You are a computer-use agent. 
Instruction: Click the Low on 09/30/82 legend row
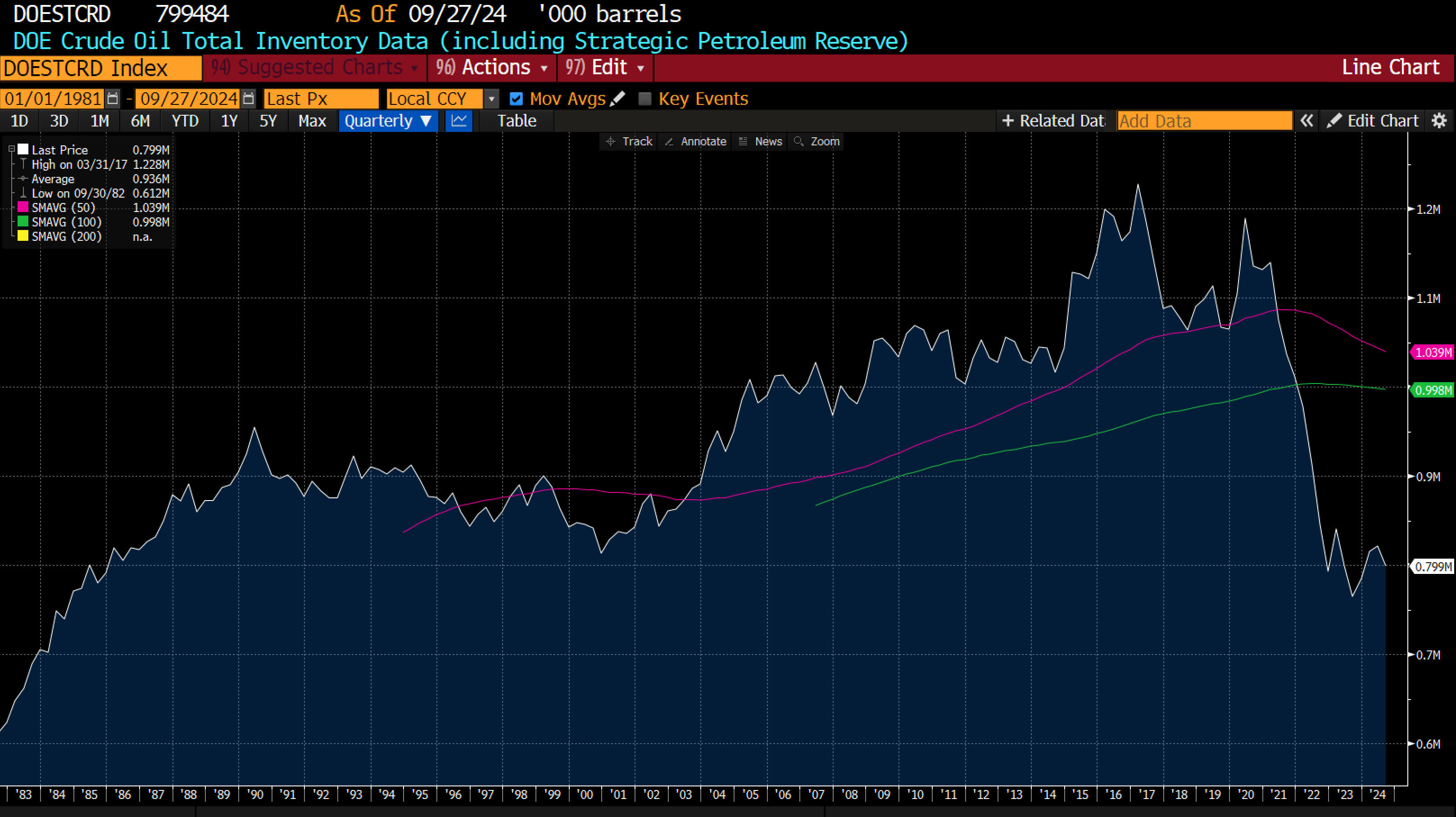94,193
